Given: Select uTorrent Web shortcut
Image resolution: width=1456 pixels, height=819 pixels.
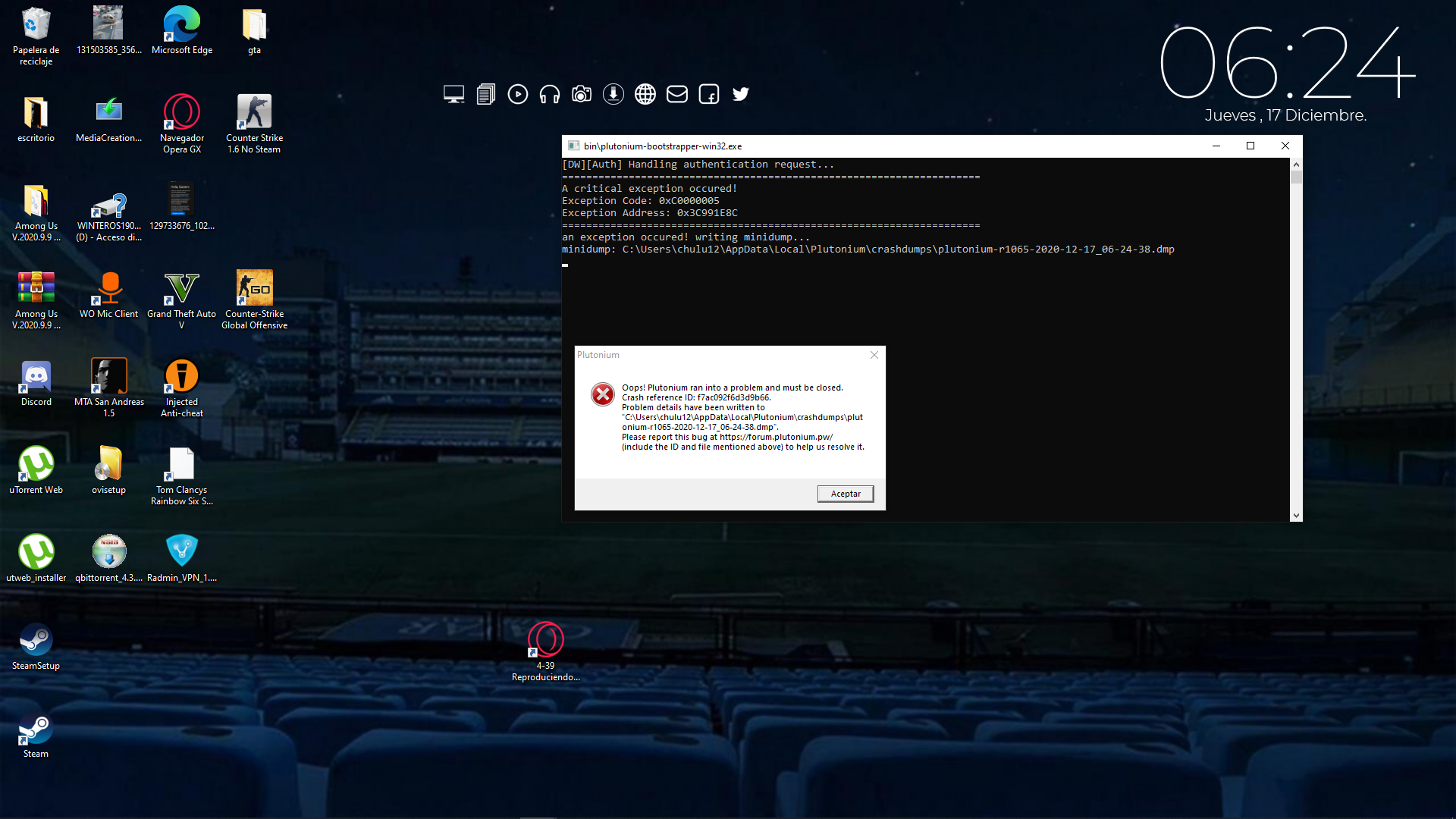Looking at the screenshot, I should (36, 470).
